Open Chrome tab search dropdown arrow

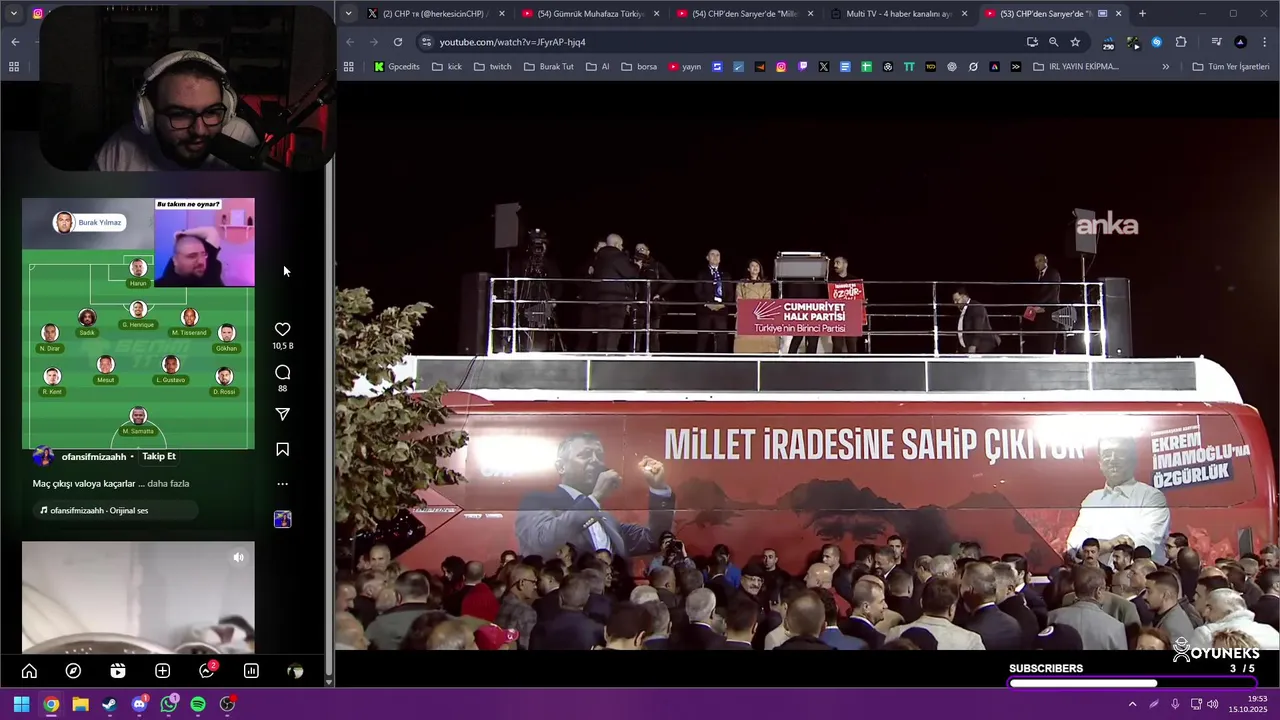[x=348, y=14]
